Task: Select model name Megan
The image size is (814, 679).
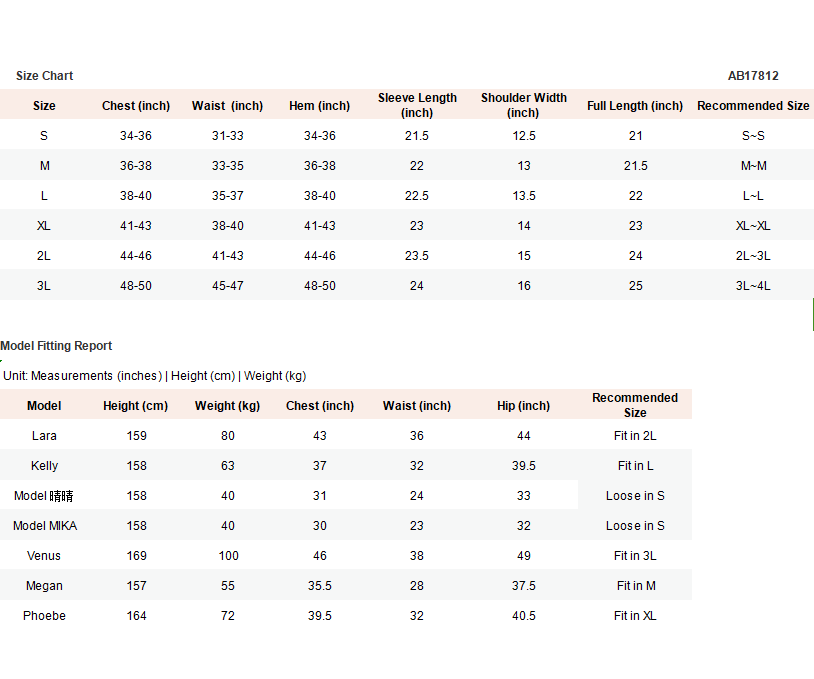Action: point(44,586)
